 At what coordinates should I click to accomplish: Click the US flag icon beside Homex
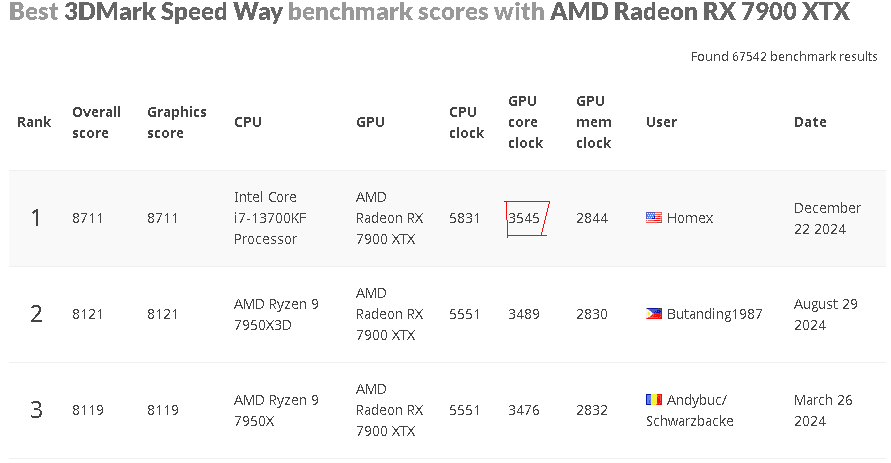[x=654, y=218]
